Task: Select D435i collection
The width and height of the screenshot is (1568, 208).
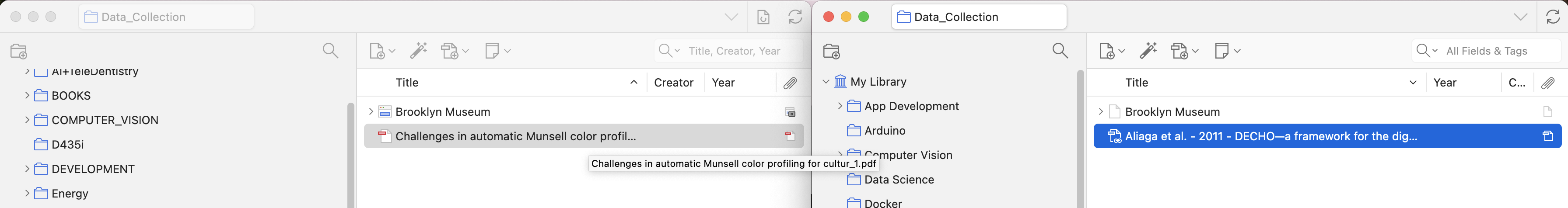Action: [59, 144]
